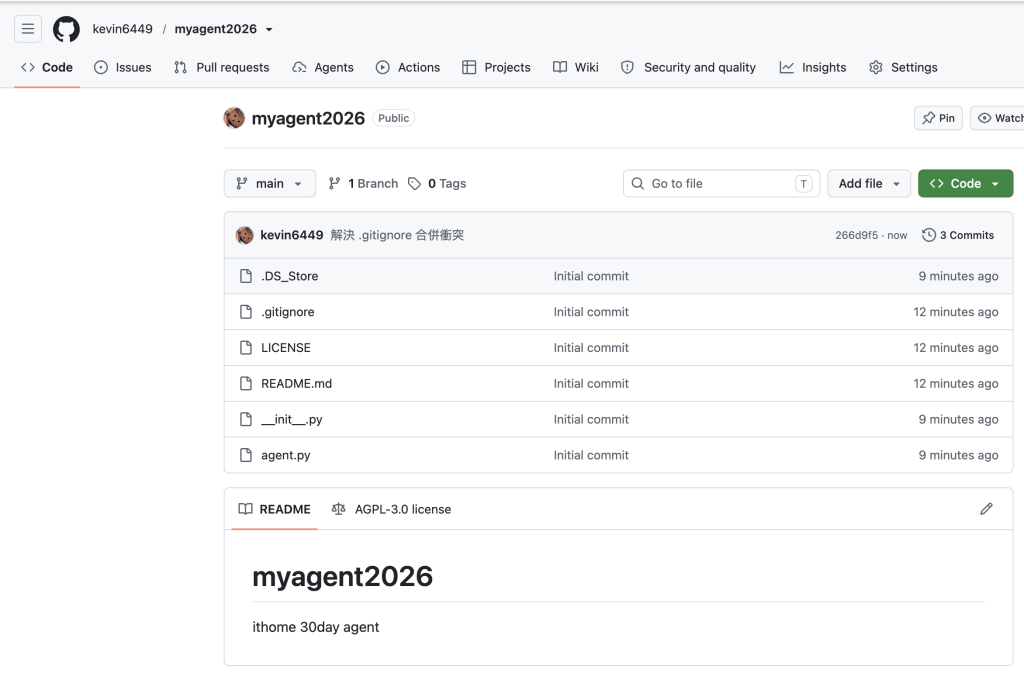
Task: View the 0 Tags link
Action: click(437, 184)
